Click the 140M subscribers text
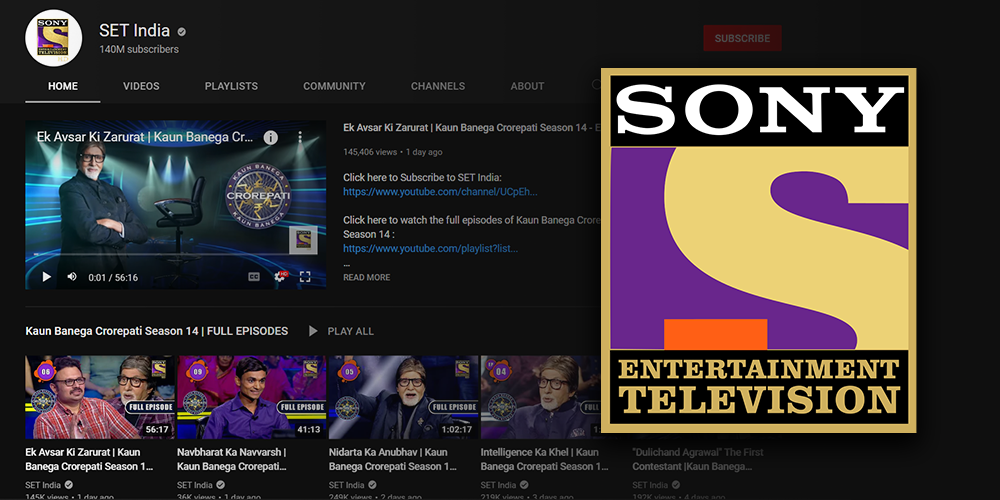The height and width of the screenshot is (500, 1000). pos(139,49)
